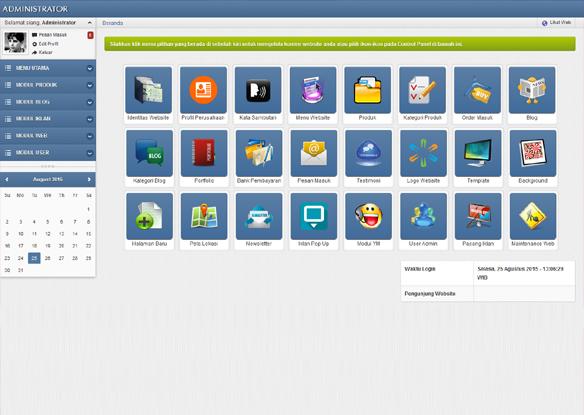The image size is (584, 415).
Task: Collapse the Selamat siang Administrator panel
Action: tap(89, 23)
